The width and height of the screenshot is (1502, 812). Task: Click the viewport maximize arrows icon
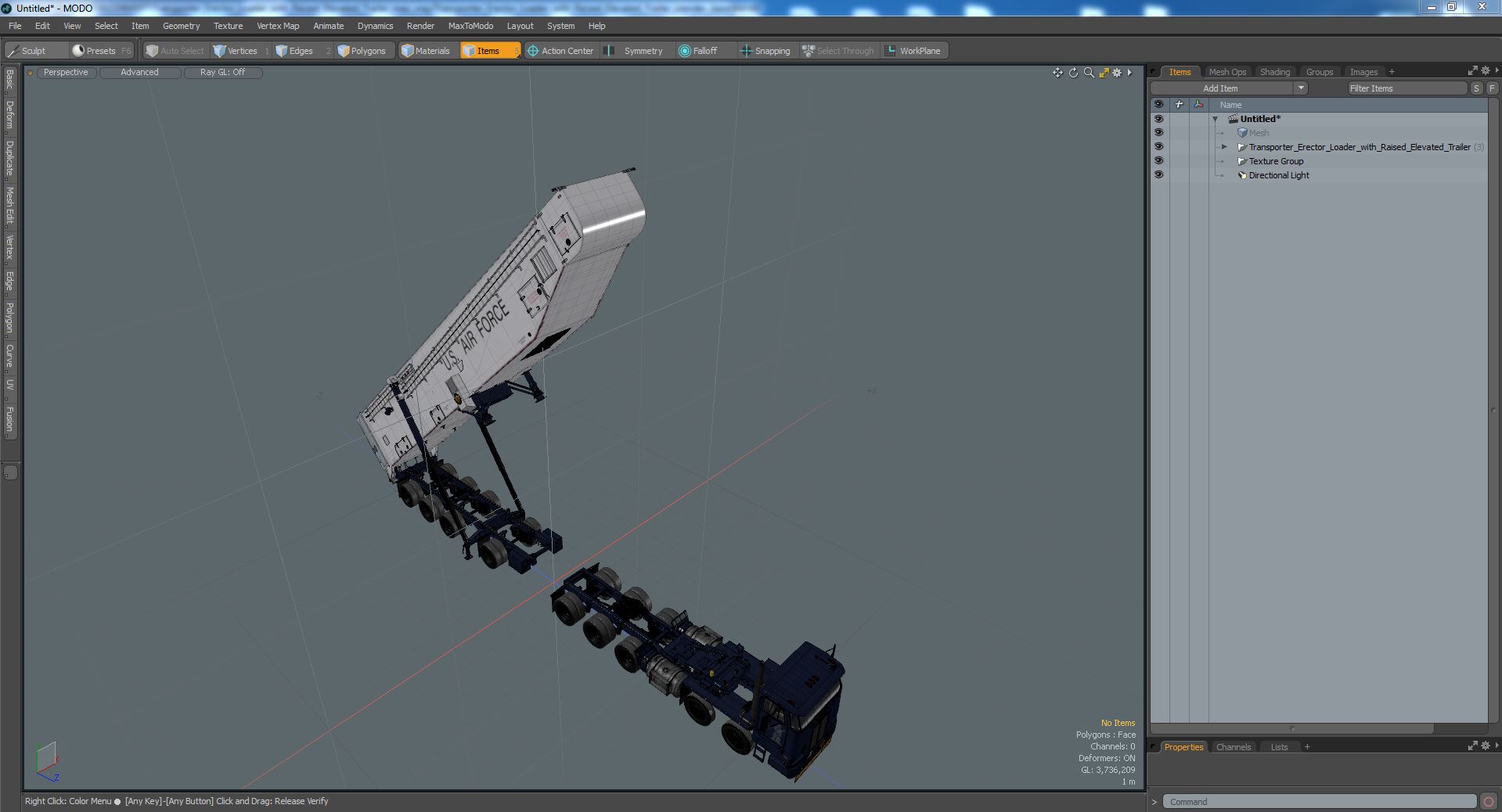pos(1104,73)
